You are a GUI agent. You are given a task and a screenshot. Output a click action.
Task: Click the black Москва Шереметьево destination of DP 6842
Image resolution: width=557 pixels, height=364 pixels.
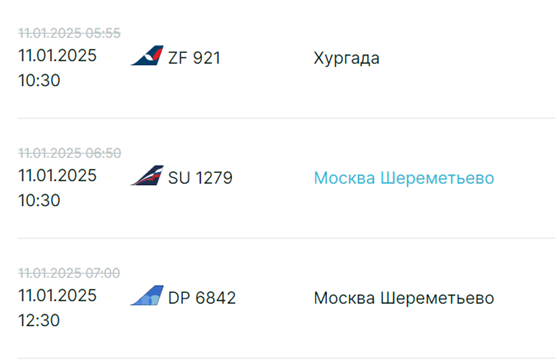(404, 298)
